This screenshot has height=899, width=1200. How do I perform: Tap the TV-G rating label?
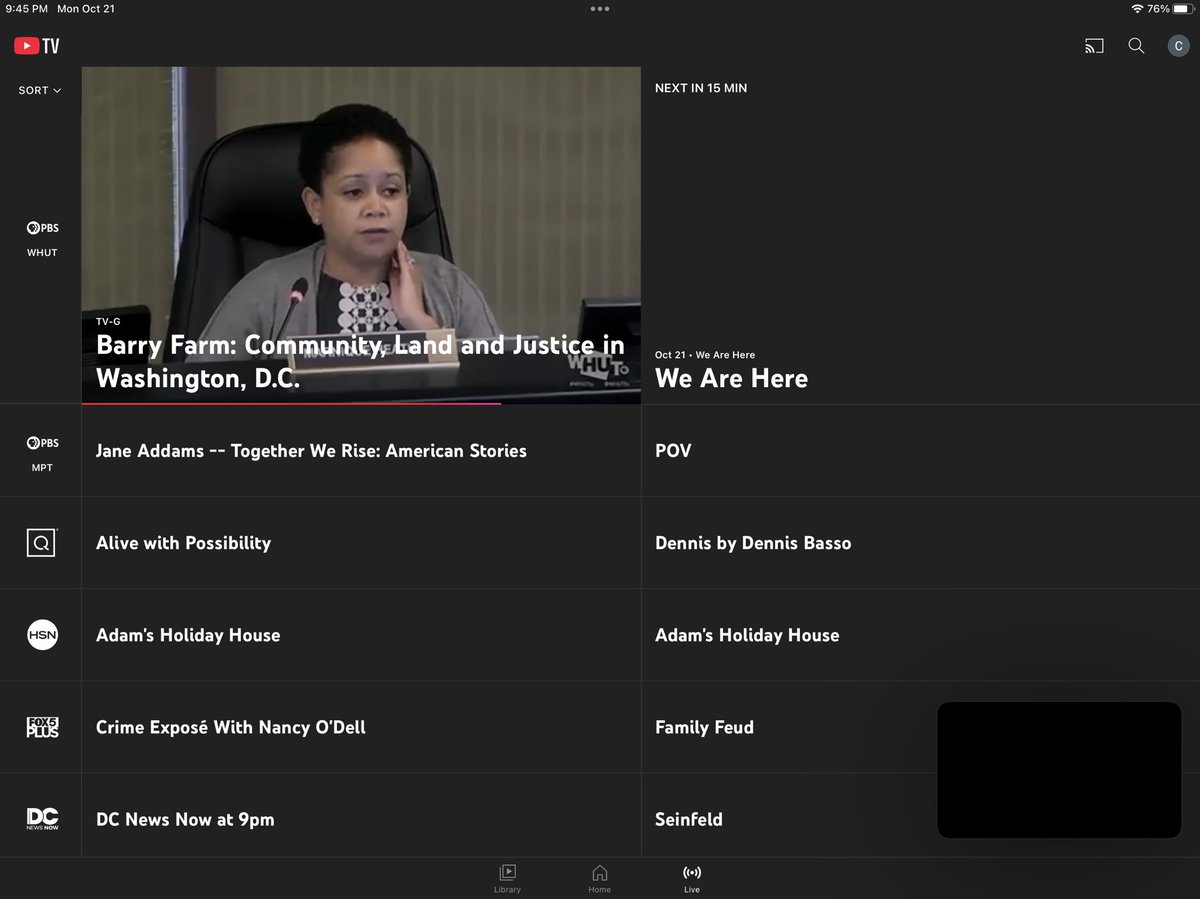pos(108,322)
